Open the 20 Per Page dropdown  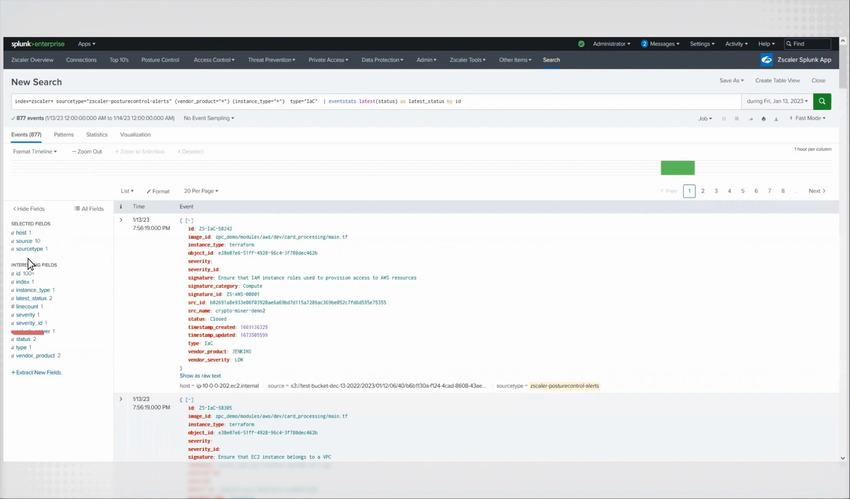pyautogui.click(x=200, y=191)
